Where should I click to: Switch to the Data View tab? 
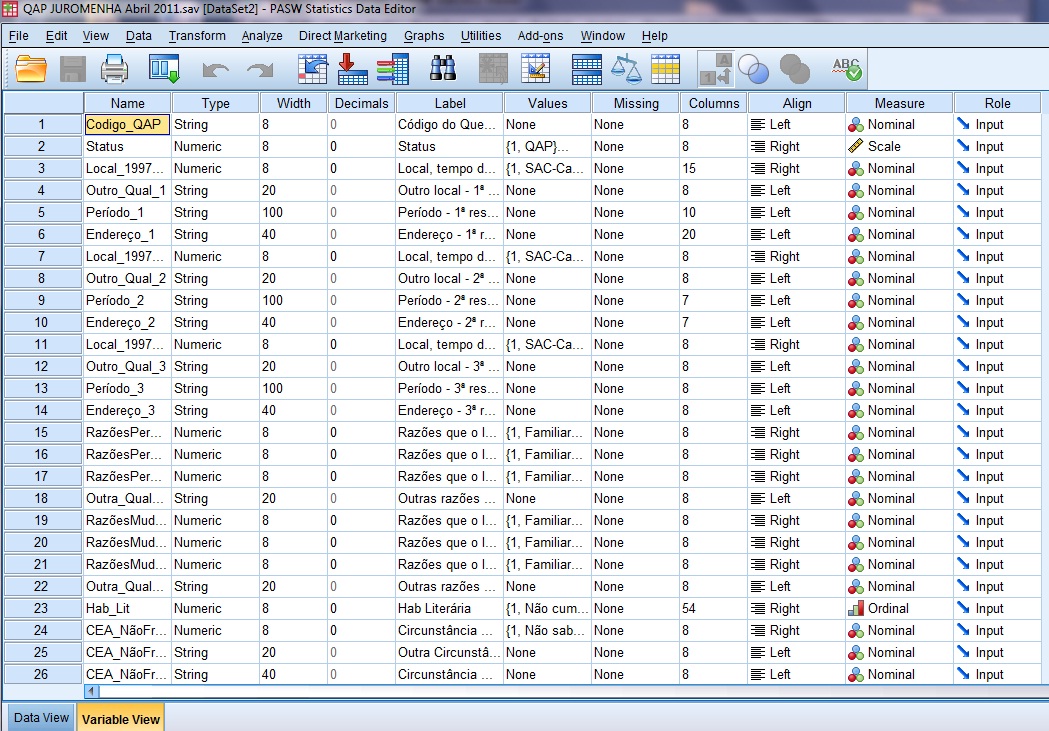pos(41,718)
